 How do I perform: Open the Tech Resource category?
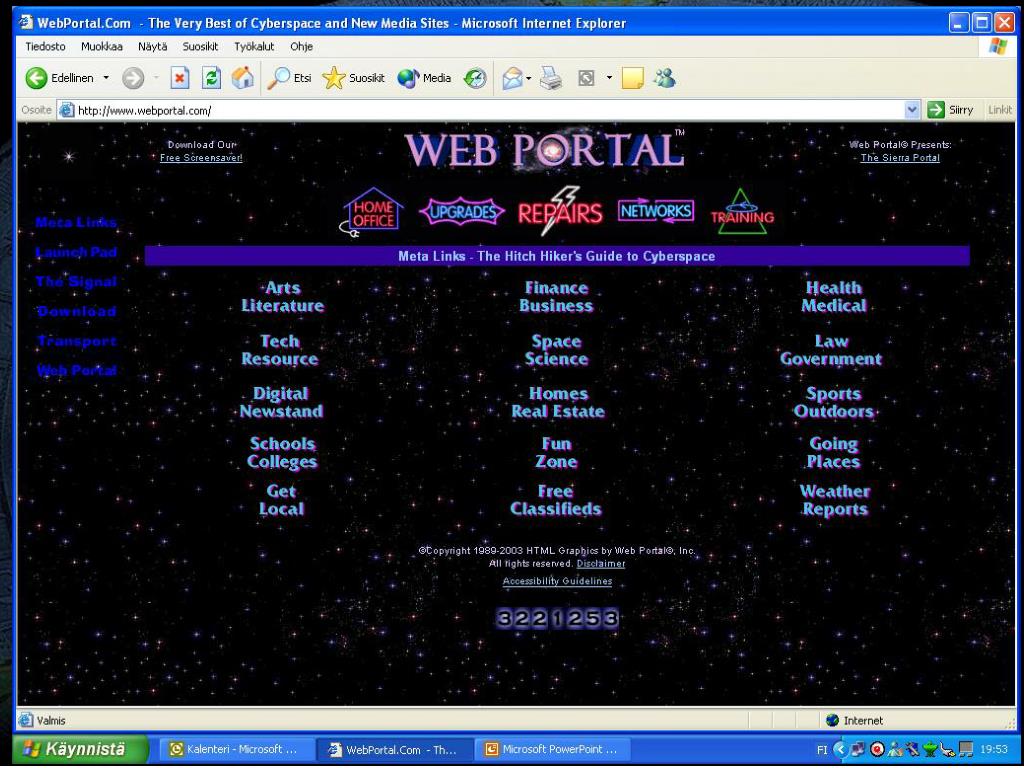280,350
